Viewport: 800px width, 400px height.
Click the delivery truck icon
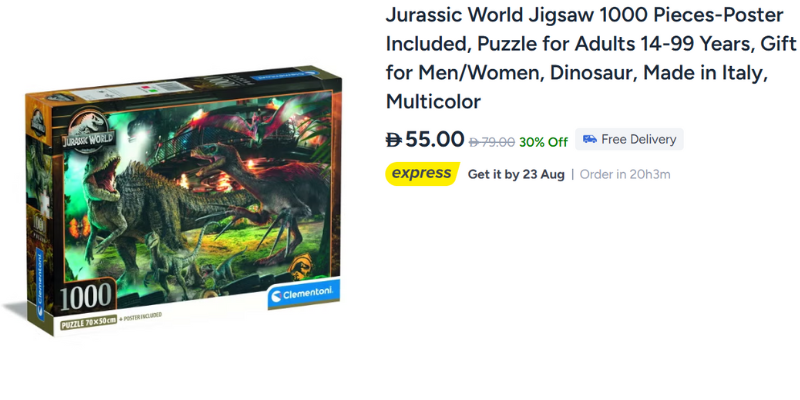pyautogui.click(x=590, y=139)
